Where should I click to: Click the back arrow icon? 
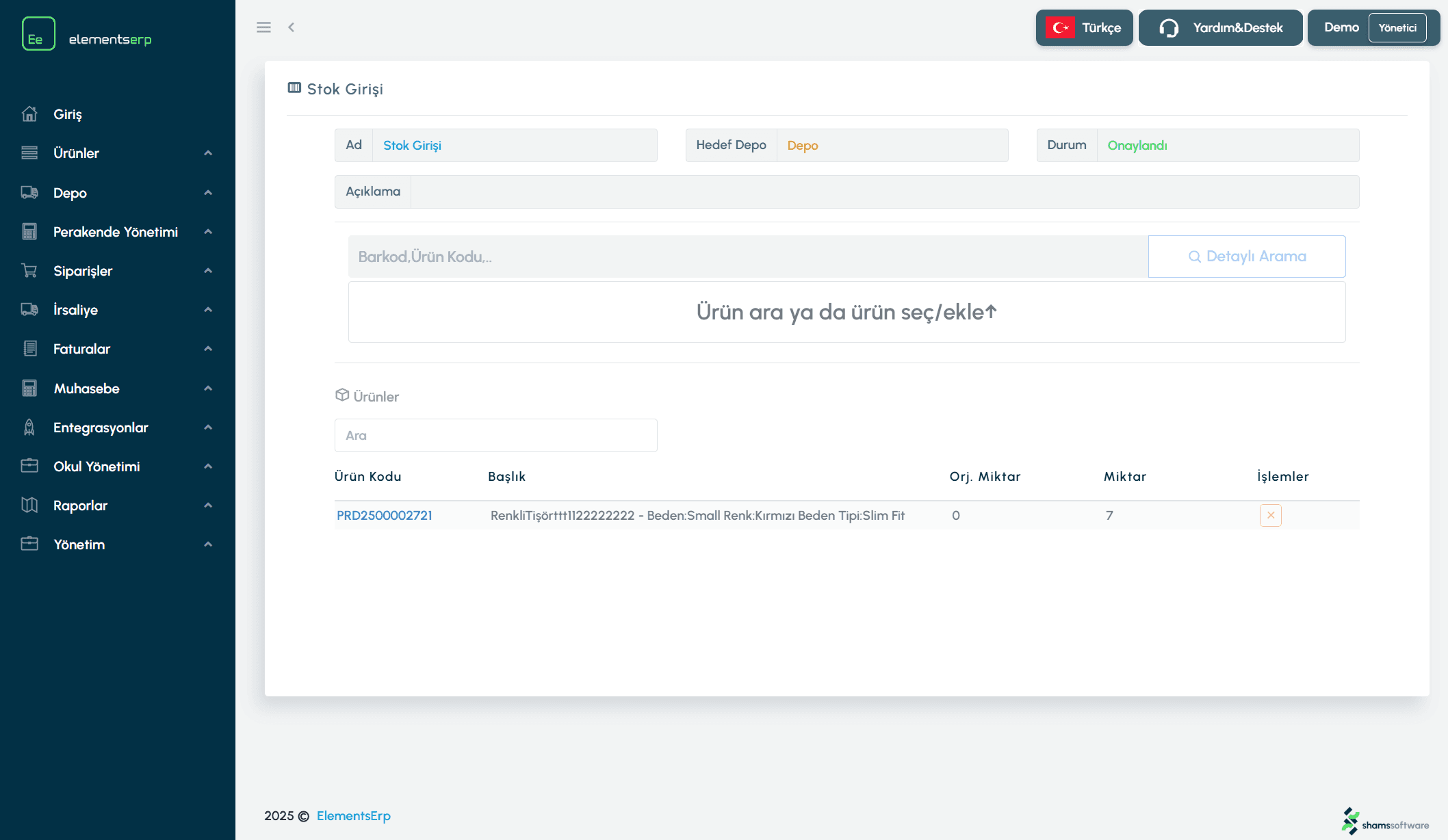[292, 27]
